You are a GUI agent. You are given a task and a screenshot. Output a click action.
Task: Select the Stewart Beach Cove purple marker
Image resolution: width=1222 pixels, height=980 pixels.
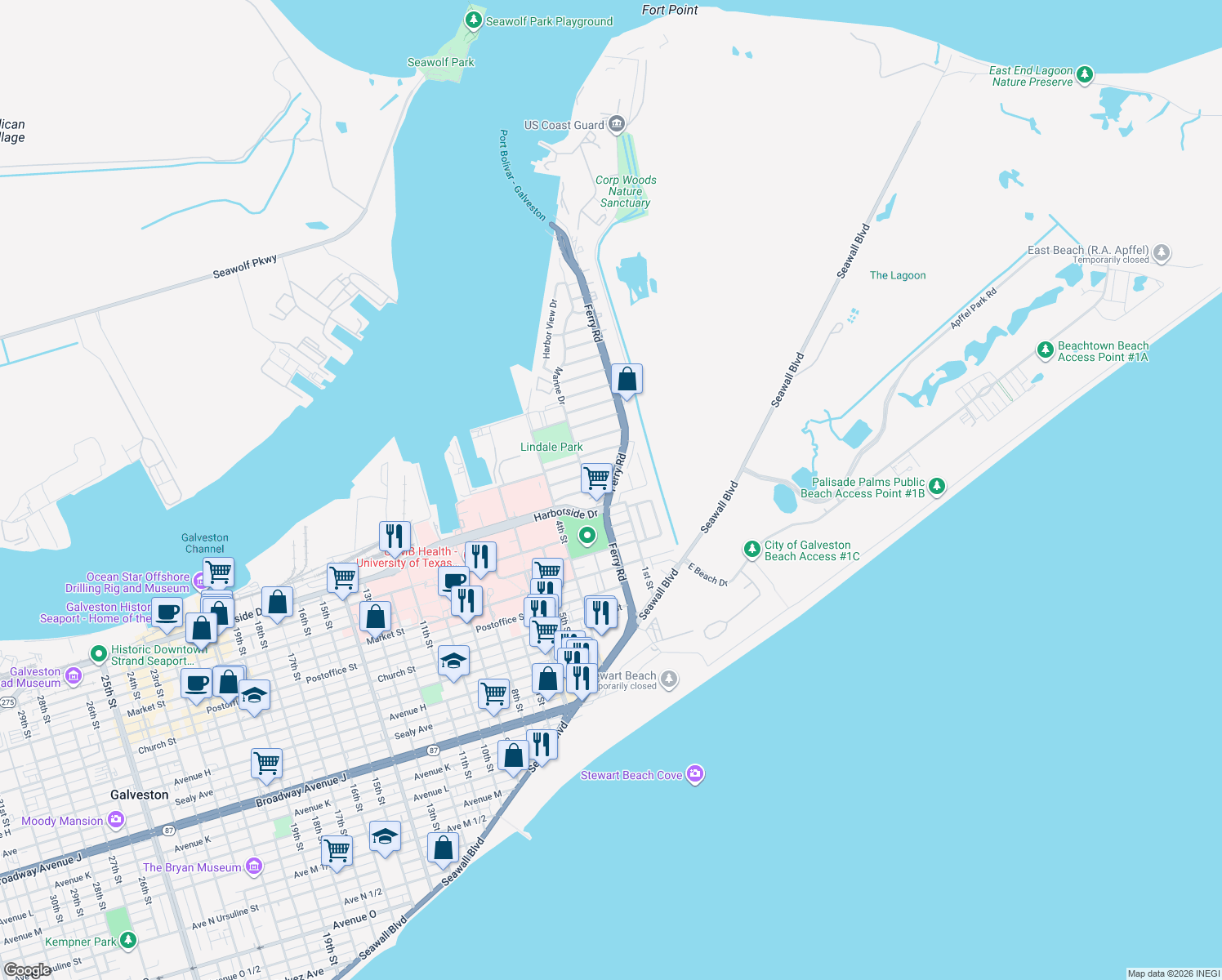(x=695, y=774)
